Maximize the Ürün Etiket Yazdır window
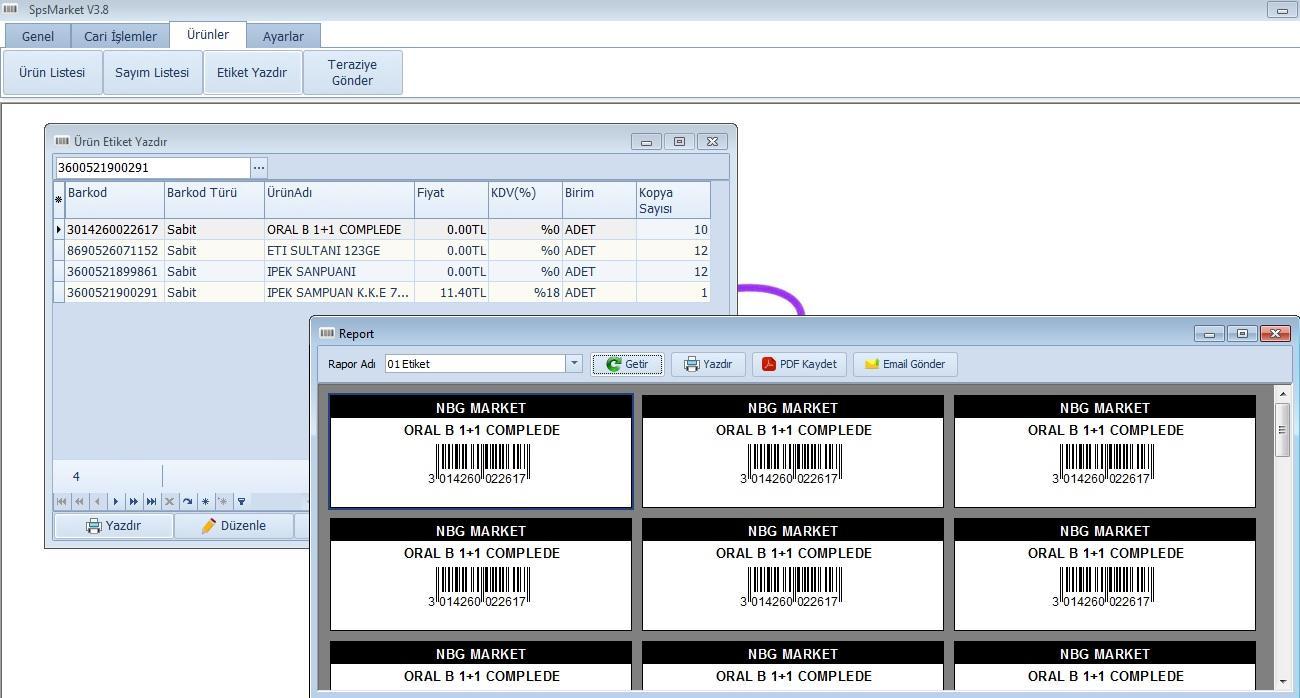 [x=679, y=142]
